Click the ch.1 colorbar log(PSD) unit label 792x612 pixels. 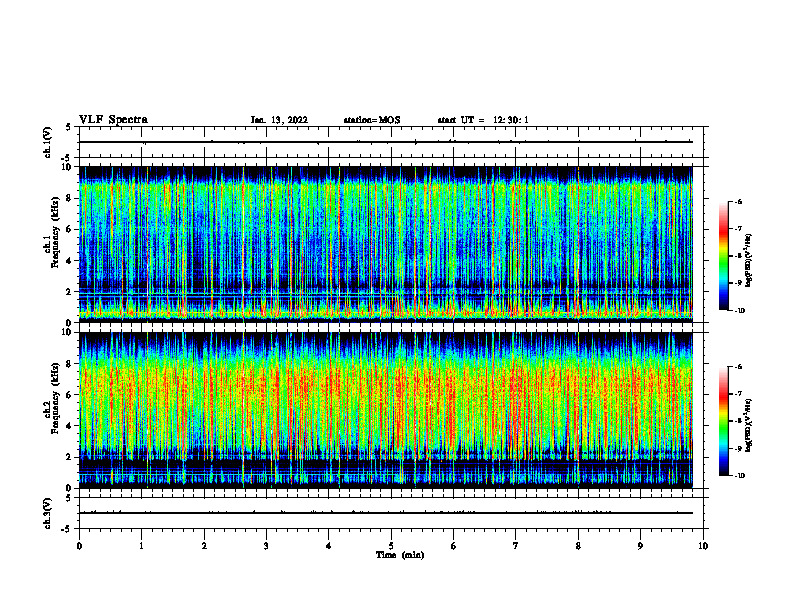coord(749,260)
